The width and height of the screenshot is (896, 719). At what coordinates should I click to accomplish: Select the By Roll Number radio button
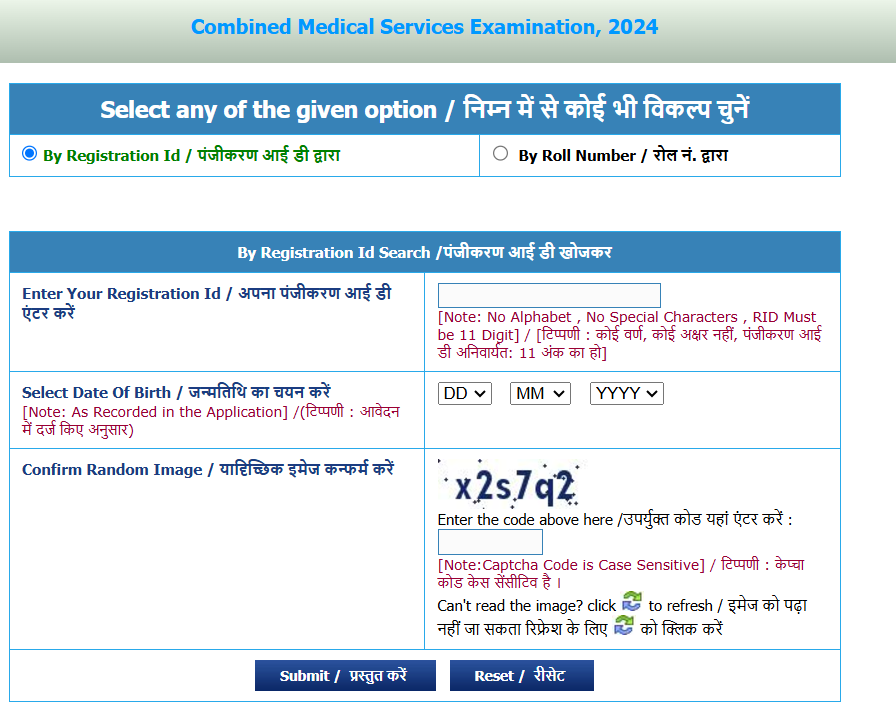499,152
